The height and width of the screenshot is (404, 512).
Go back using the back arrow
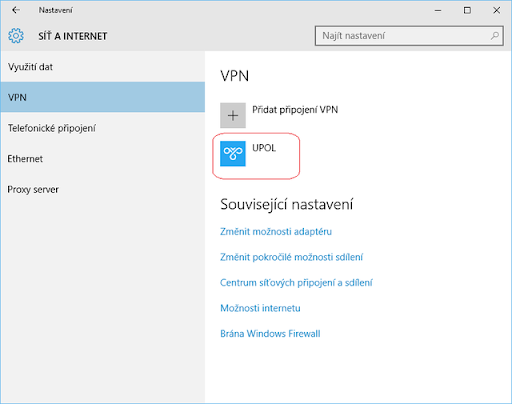(16, 10)
